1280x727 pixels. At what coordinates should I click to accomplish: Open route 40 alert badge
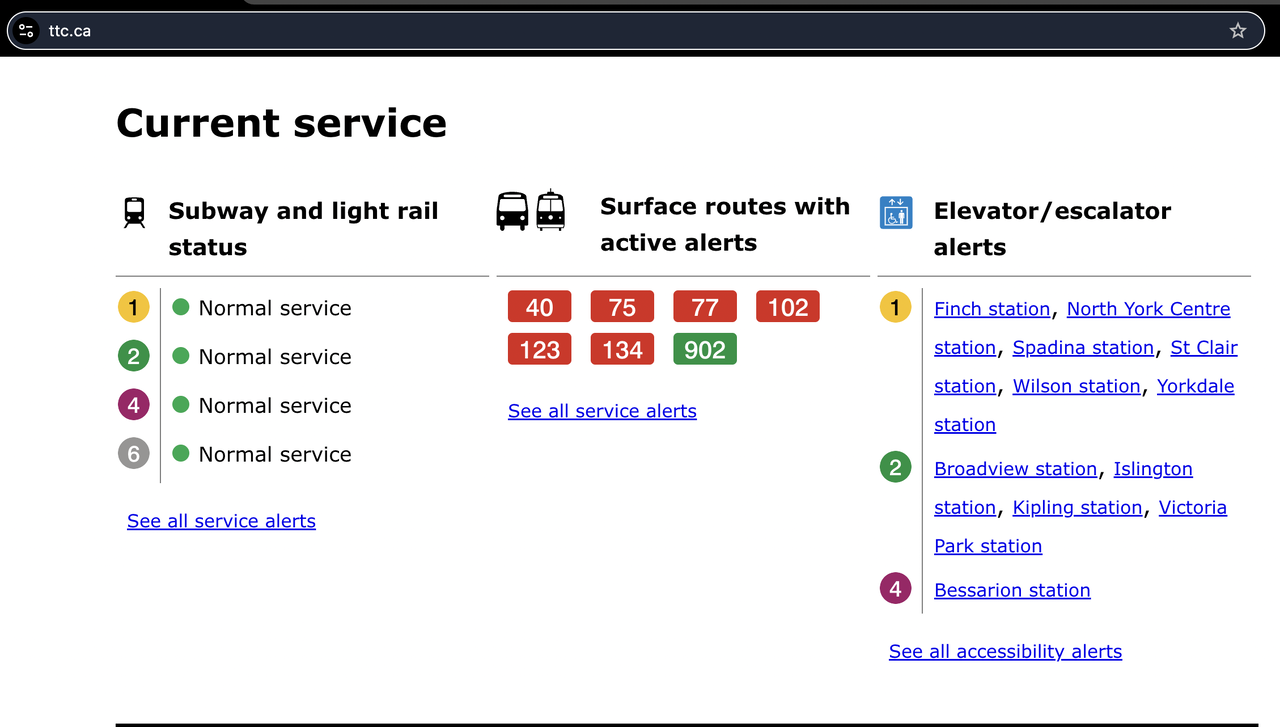(x=539, y=307)
